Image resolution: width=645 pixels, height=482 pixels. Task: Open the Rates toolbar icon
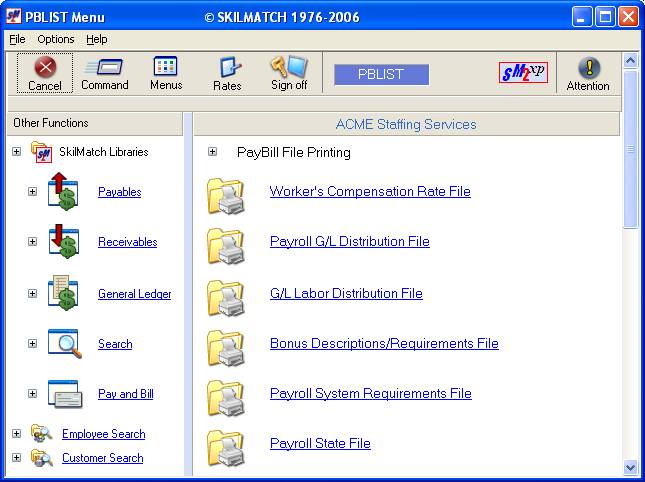click(228, 68)
